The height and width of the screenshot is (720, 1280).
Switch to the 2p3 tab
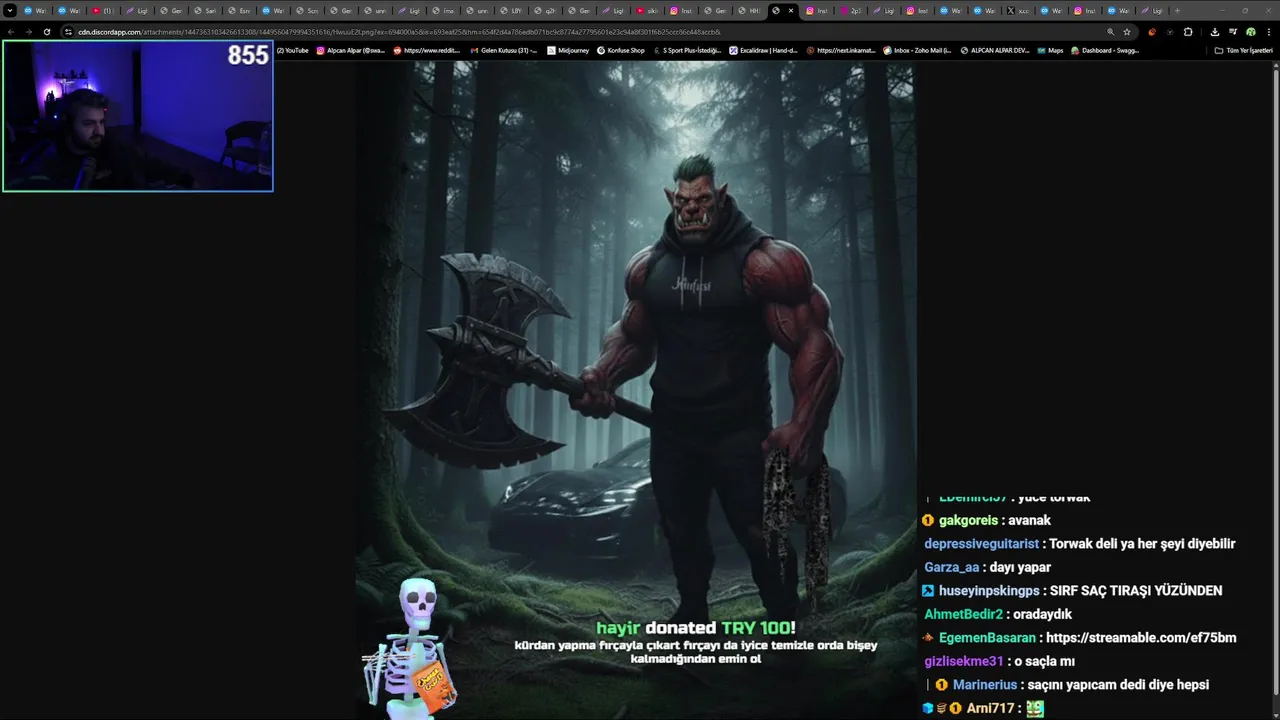850,10
